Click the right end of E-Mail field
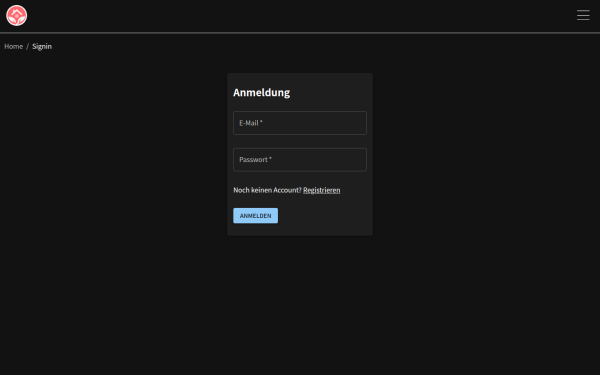Viewport: 600px width, 375px height. pyautogui.click(x=356, y=123)
